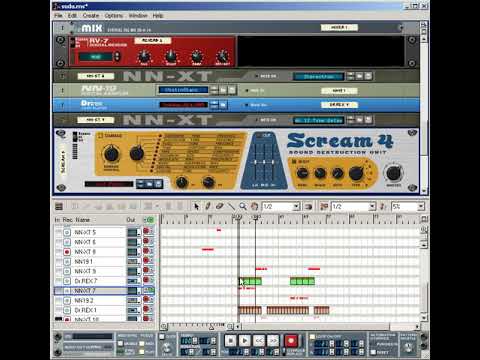Click the Master knob on Scream 4
This screenshot has height=360, width=480.
click(x=393, y=173)
